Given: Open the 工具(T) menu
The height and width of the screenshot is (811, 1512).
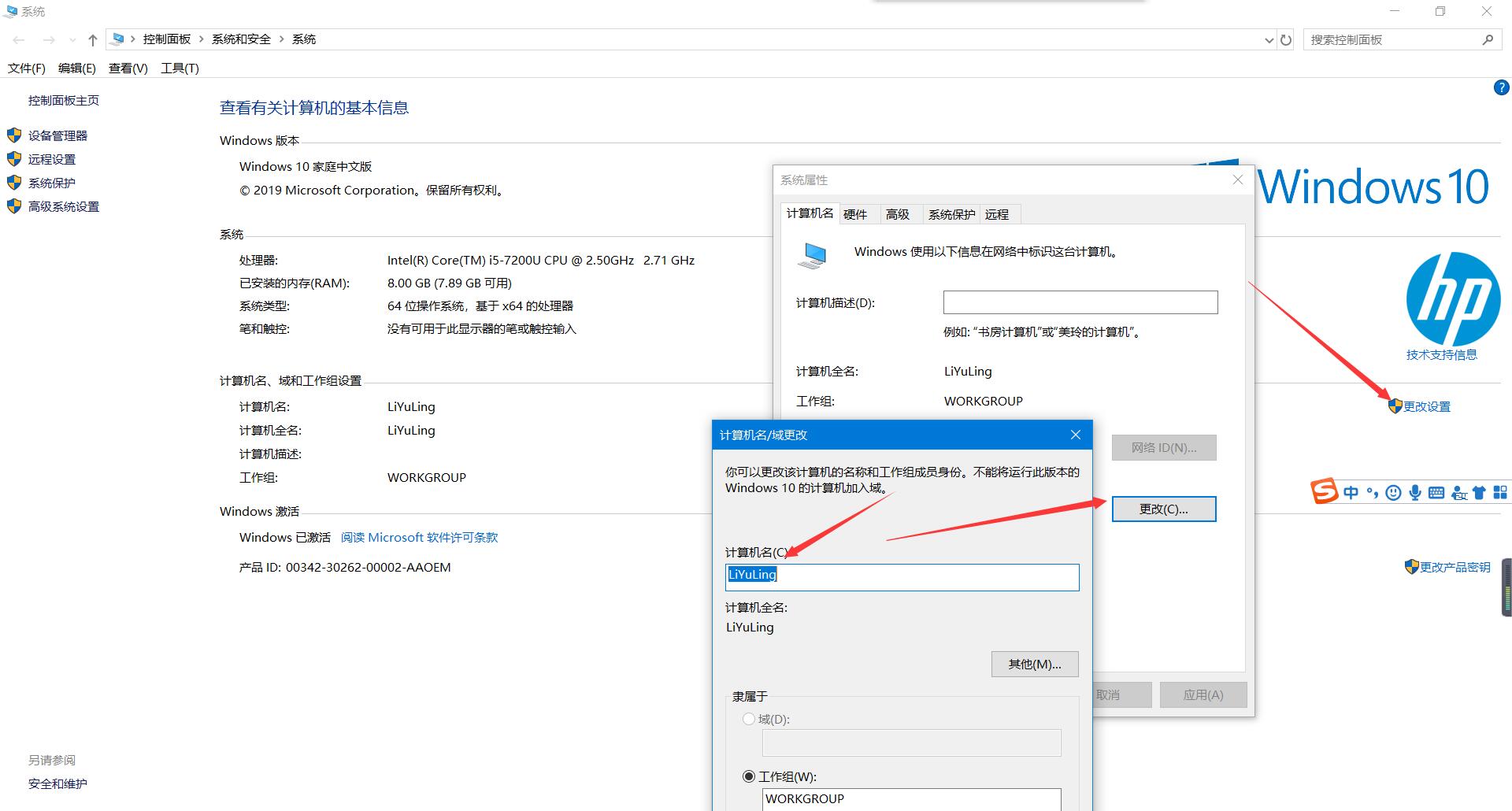Looking at the screenshot, I should [x=180, y=69].
